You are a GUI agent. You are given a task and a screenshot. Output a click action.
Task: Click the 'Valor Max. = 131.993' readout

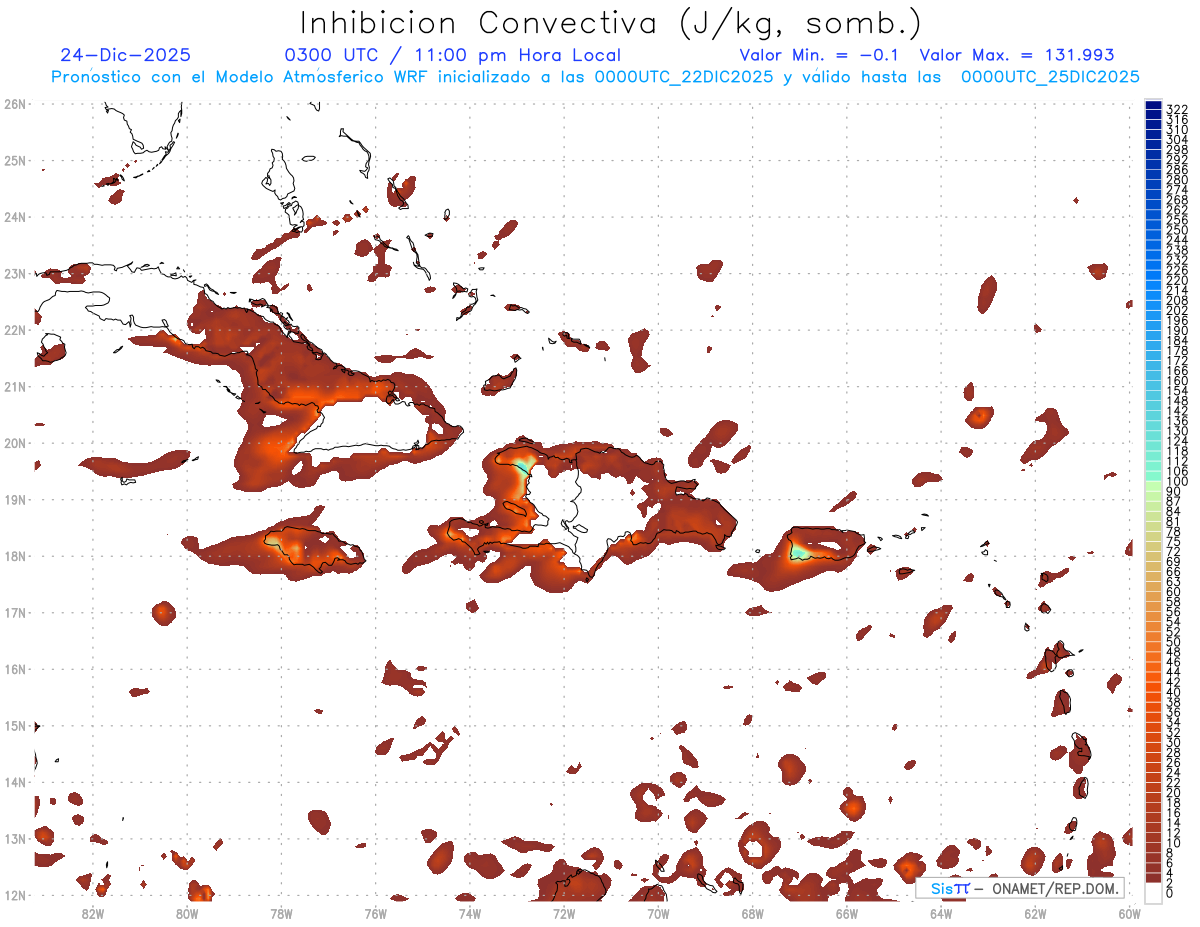pos(1017,56)
